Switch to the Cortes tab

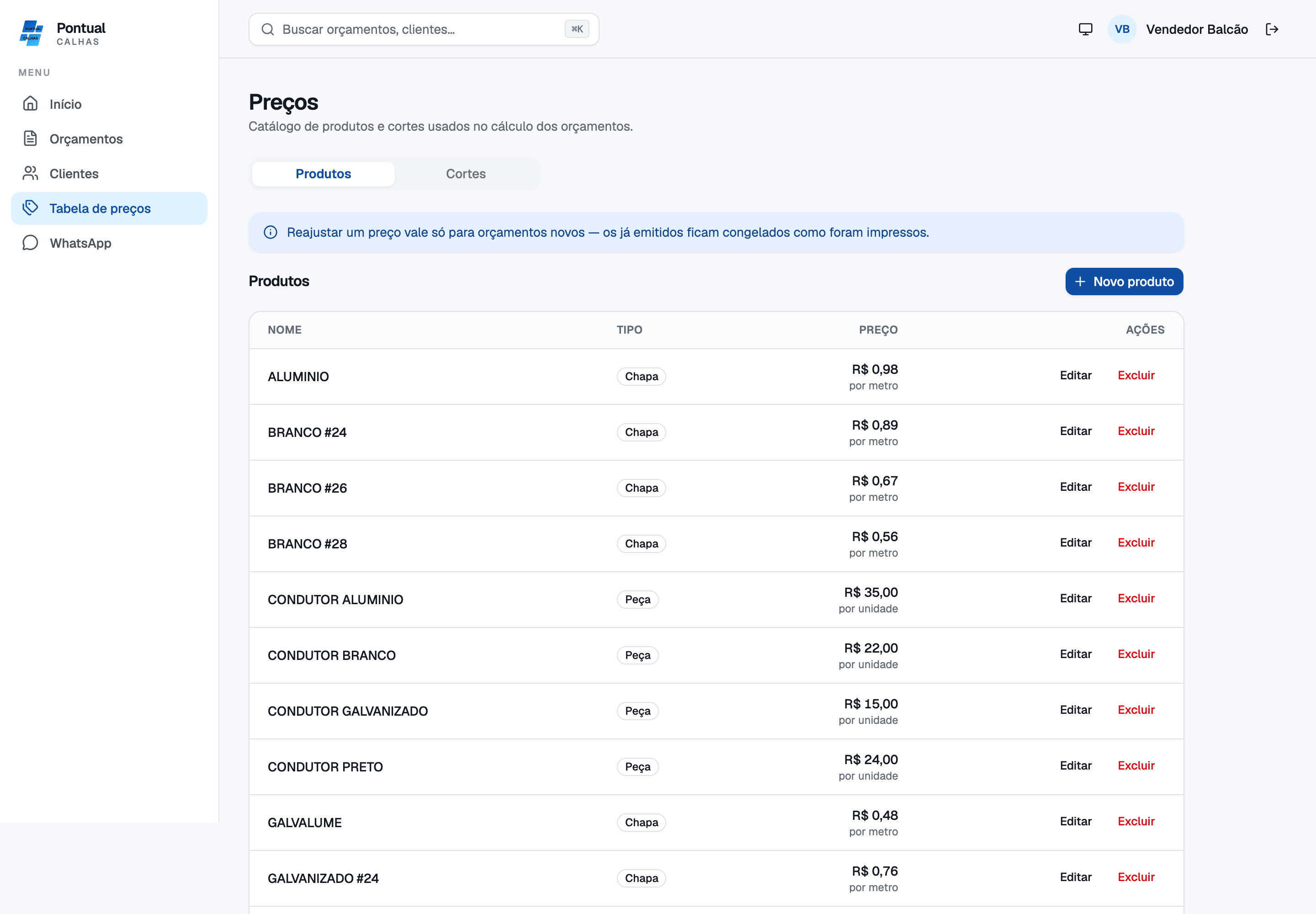(x=466, y=174)
